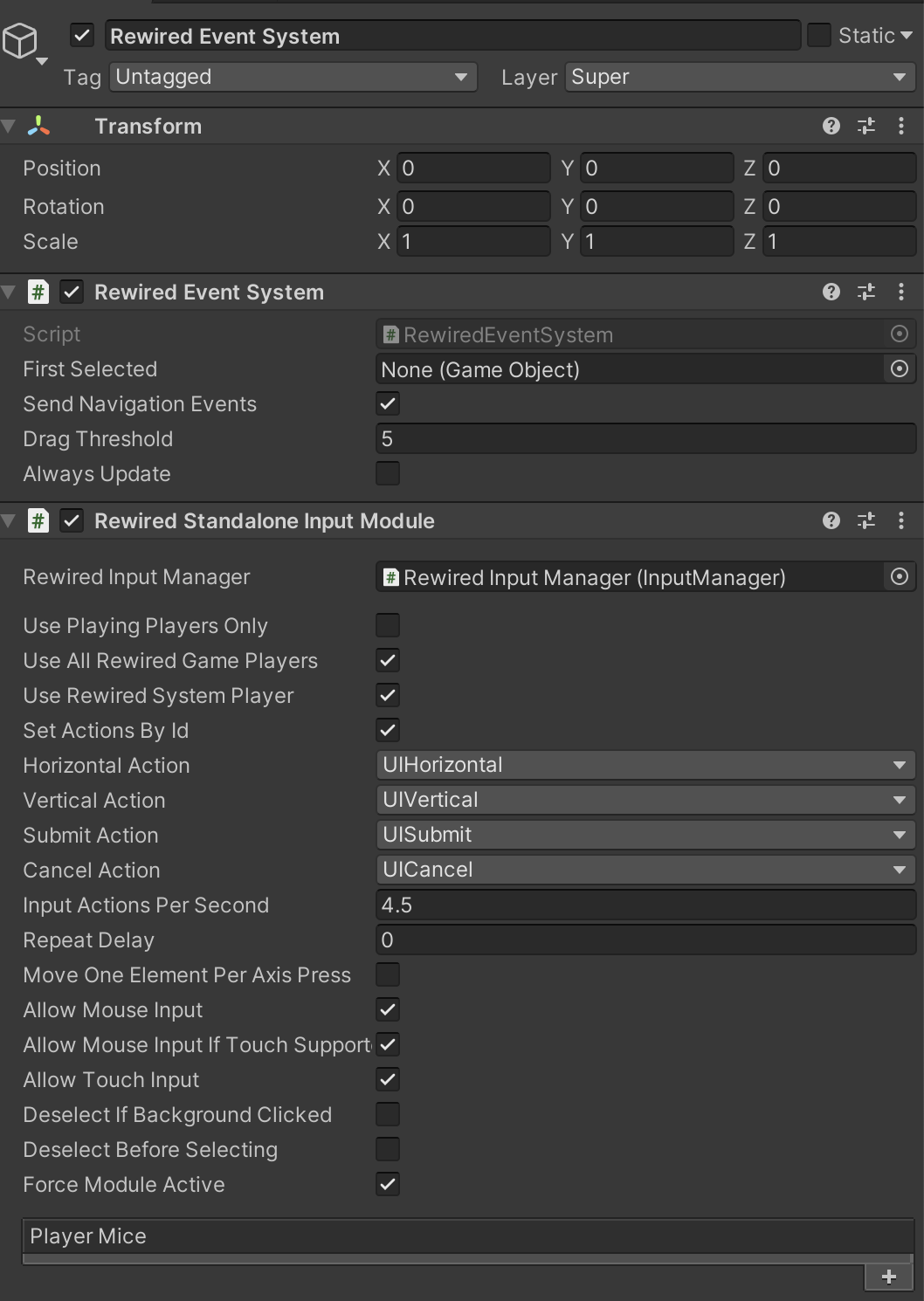This screenshot has width=924, height=1301.
Task: Open Transform preset selector icon
Action: (866, 126)
